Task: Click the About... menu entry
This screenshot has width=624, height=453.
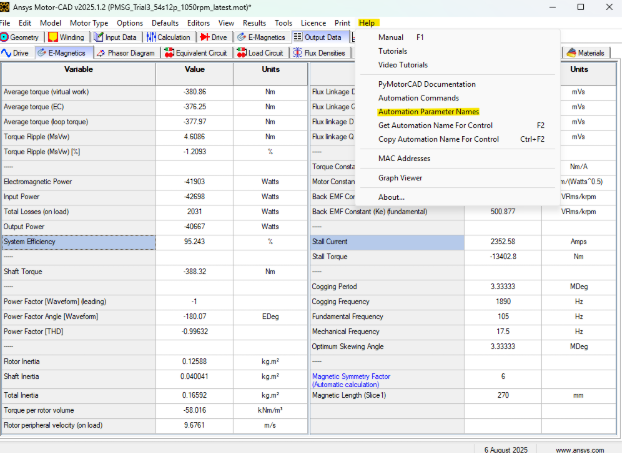Action: [x=391, y=197]
